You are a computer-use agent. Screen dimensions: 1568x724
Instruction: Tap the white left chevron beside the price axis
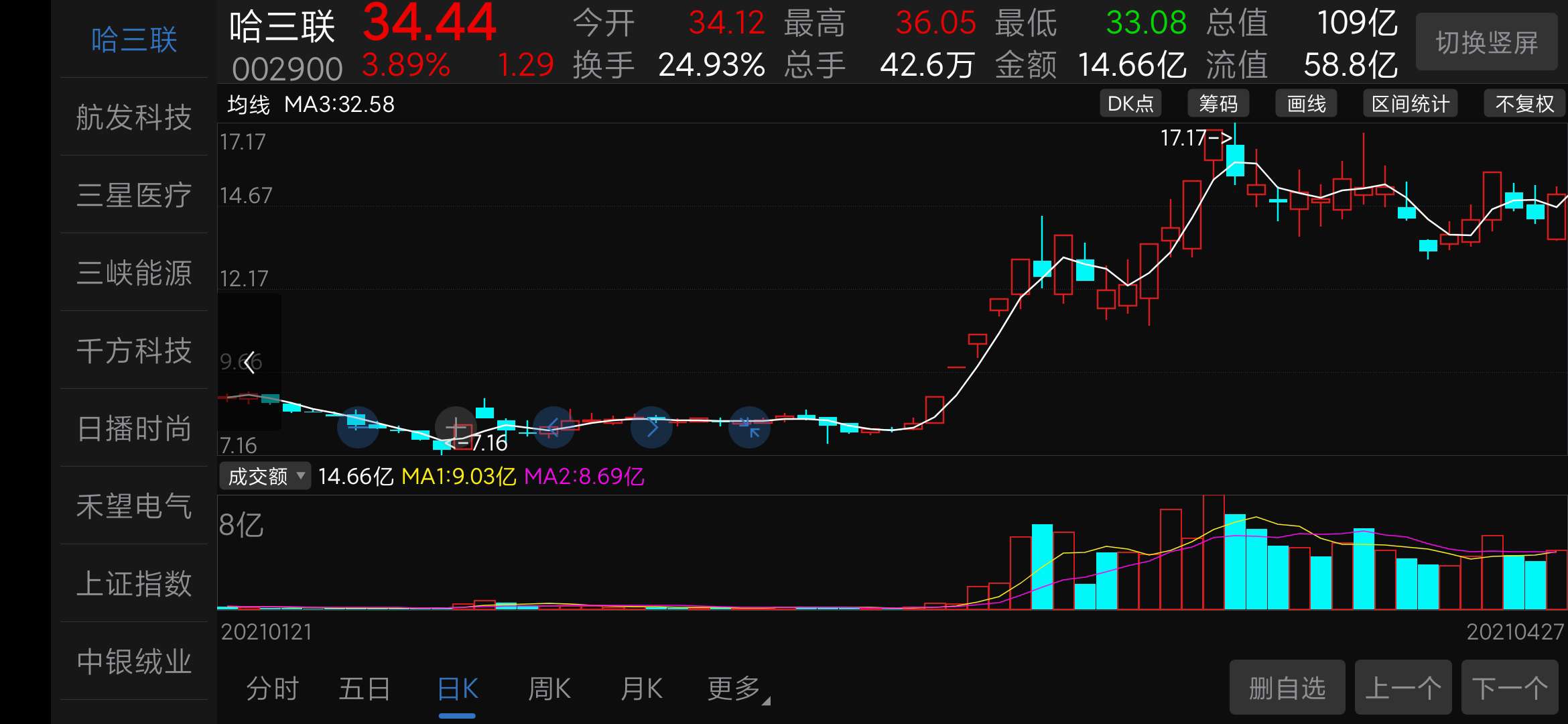click(249, 362)
